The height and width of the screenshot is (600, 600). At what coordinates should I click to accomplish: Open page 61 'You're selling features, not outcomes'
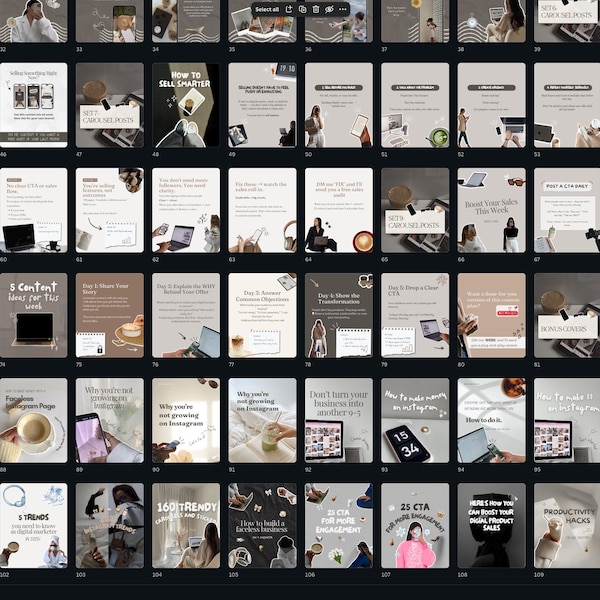pyautogui.click(x=110, y=210)
